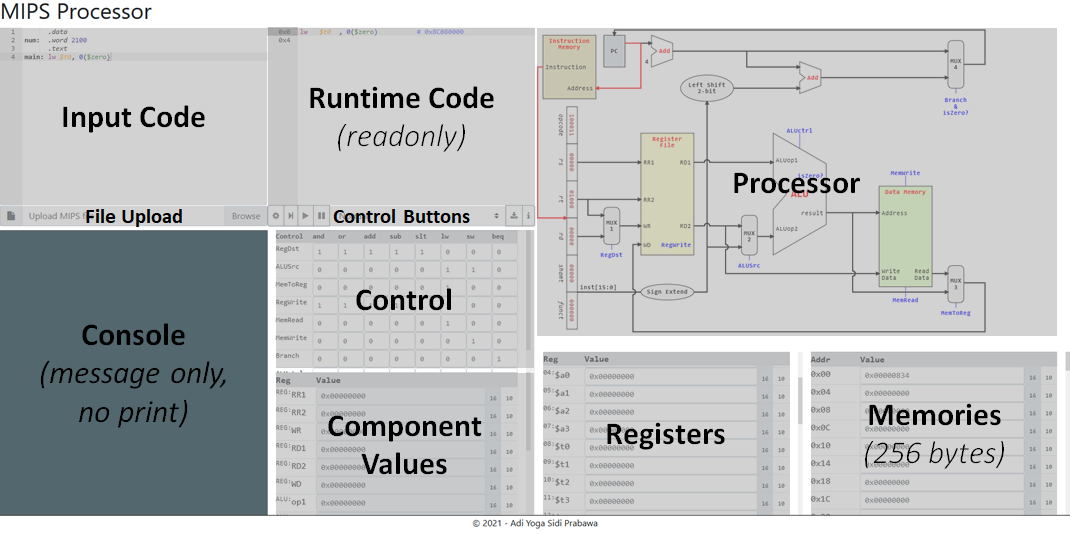
Task: Click the control table vertical scrollbar
Action: (x=529, y=290)
